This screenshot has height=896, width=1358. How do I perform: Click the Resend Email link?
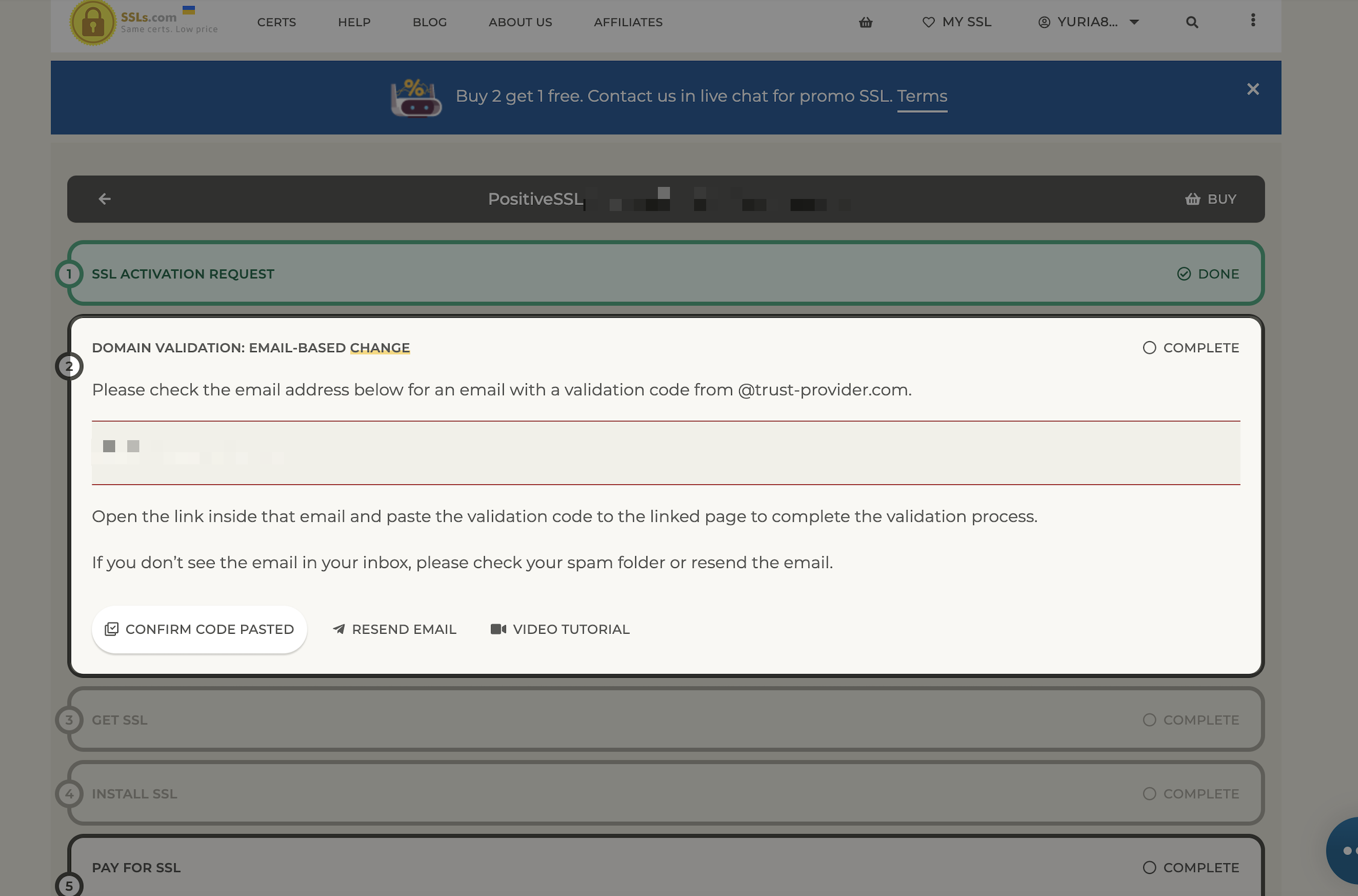pos(394,629)
